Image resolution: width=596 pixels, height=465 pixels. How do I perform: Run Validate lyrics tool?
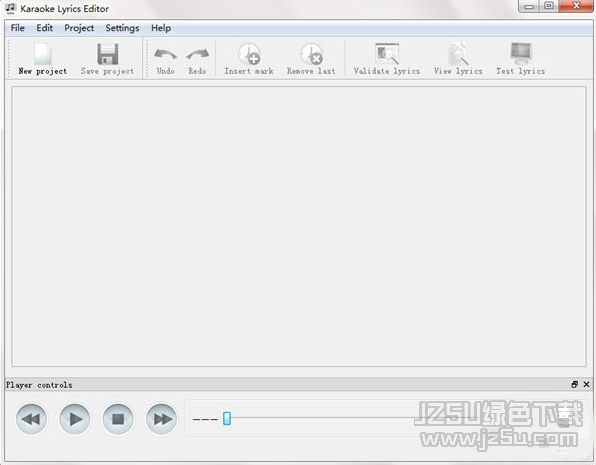387,59
